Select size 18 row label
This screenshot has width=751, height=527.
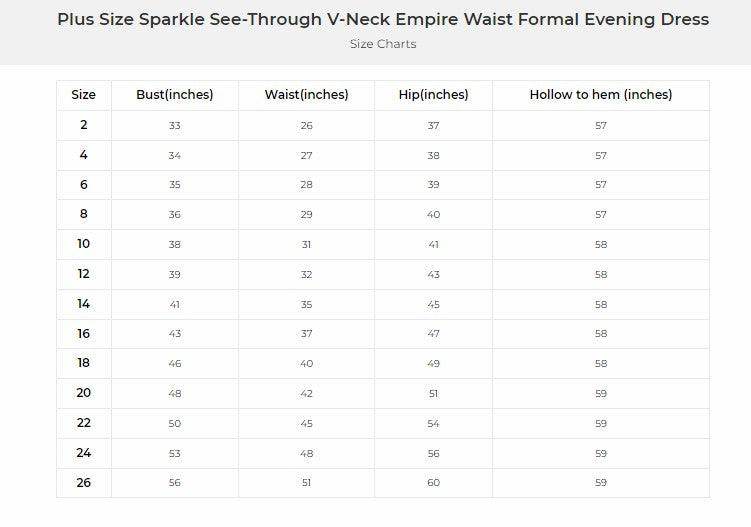coord(84,364)
